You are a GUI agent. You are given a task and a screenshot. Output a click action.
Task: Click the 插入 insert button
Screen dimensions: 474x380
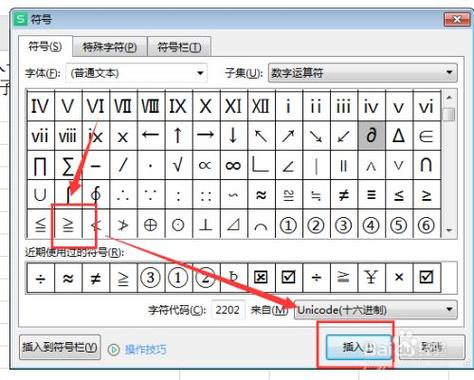click(x=358, y=347)
